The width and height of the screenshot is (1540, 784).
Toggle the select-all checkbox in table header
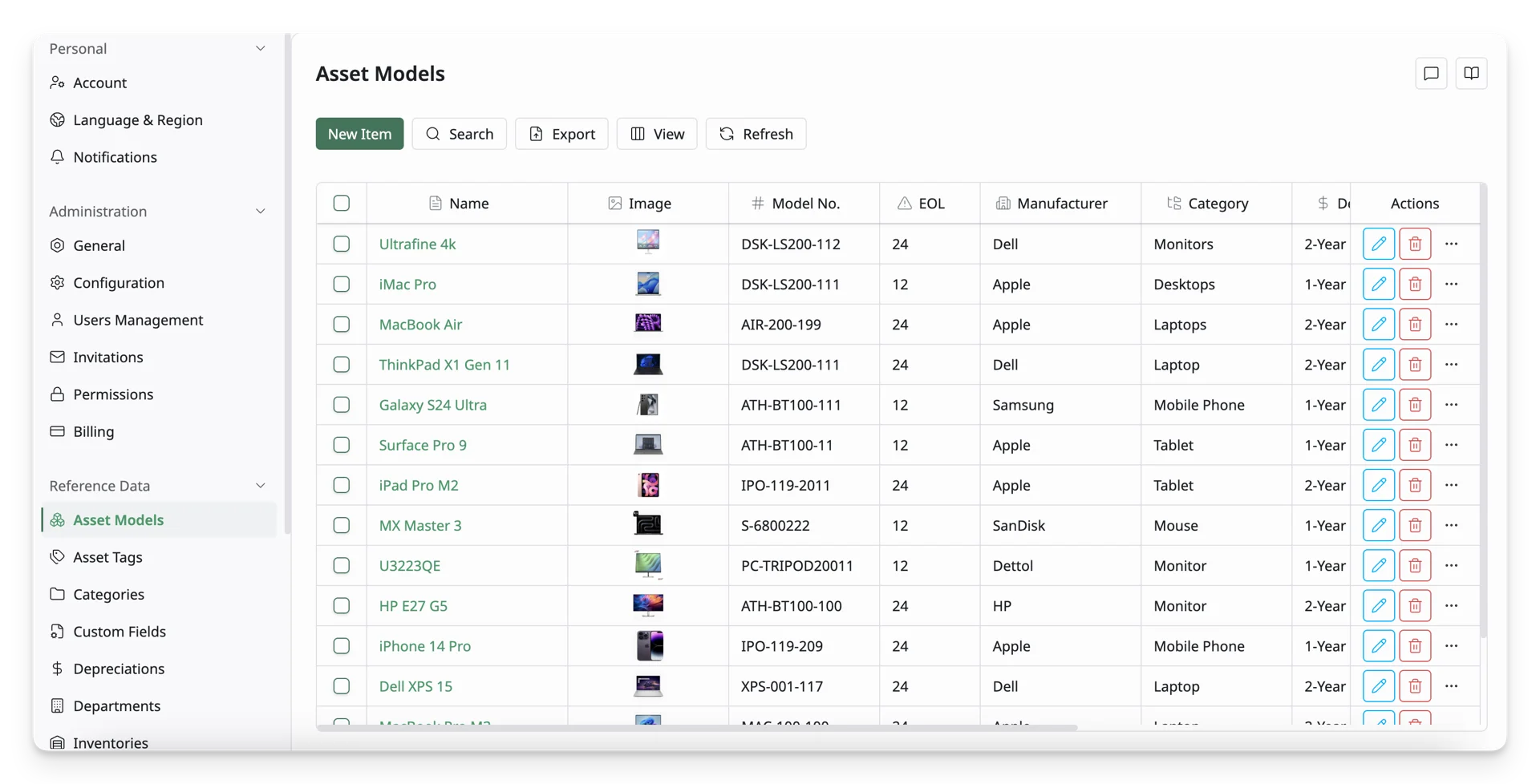click(x=342, y=203)
